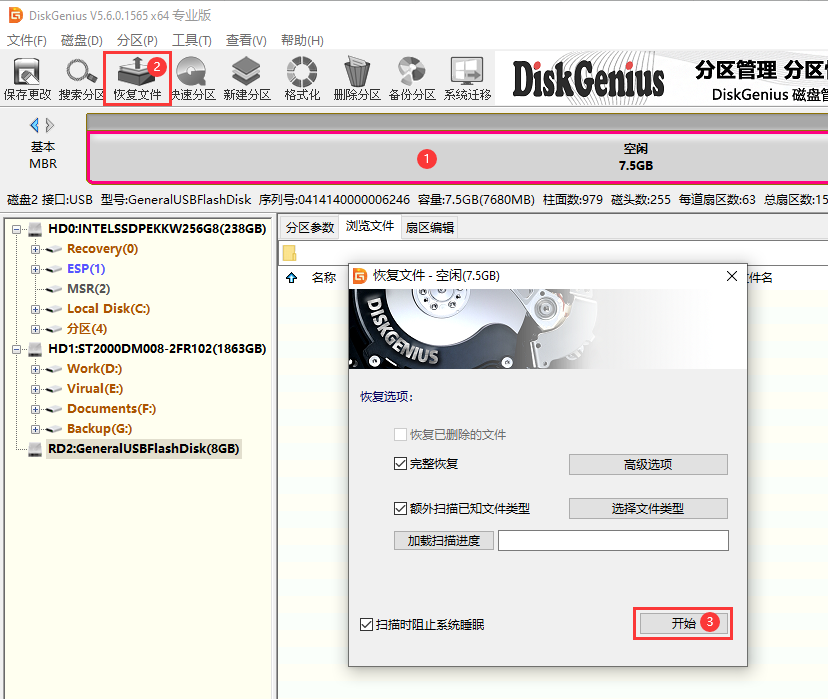This screenshot has width=828, height=699.
Task: Expand the Local Disk(C:) node
Action: pyautogui.click(x=35, y=309)
